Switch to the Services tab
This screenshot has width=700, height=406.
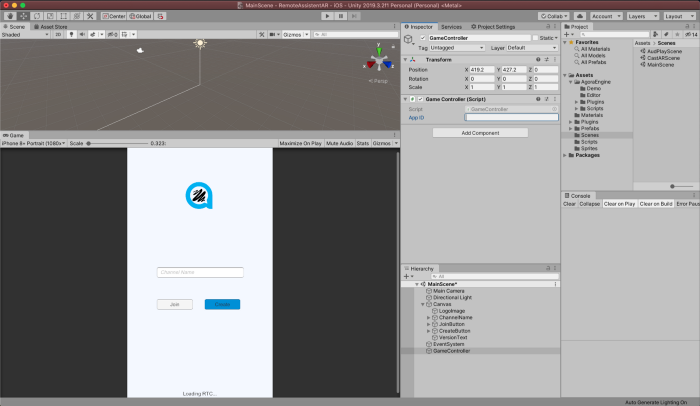[451, 27]
